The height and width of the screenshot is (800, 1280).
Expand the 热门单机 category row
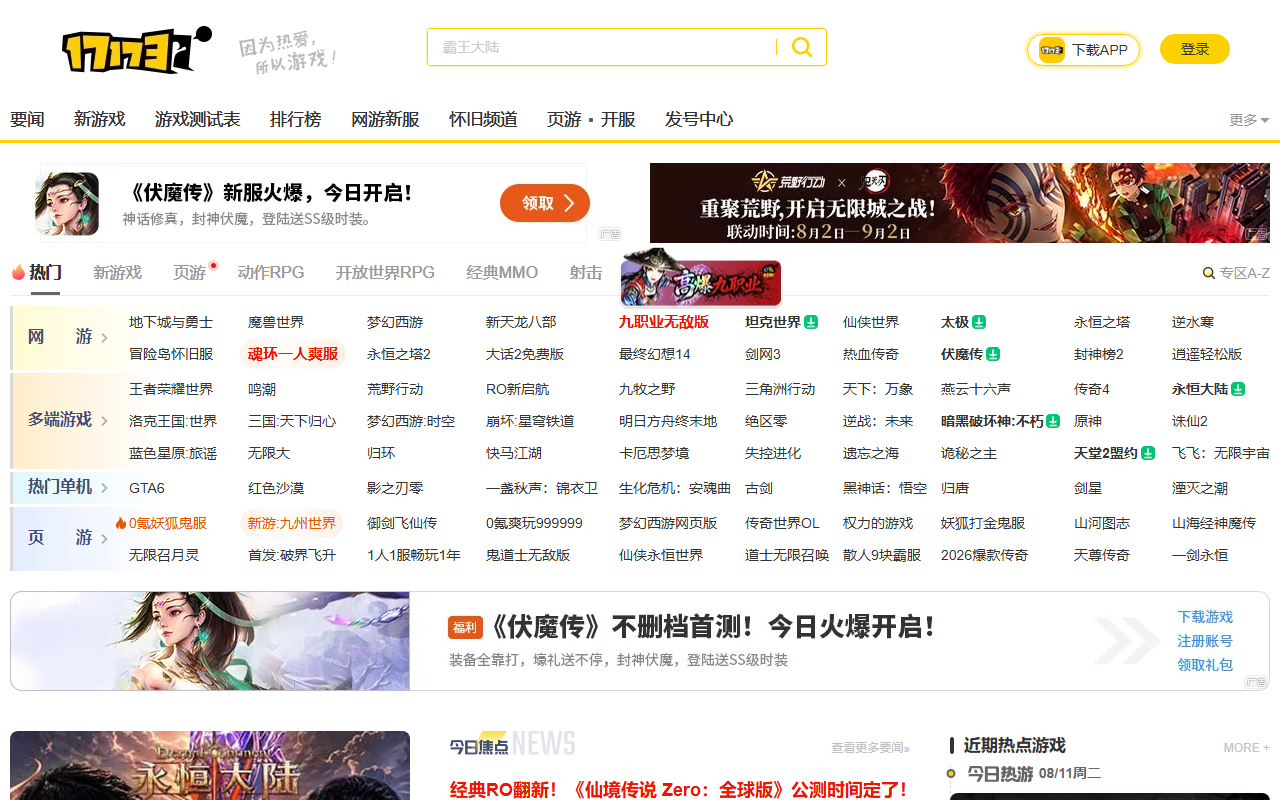[68, 487]
